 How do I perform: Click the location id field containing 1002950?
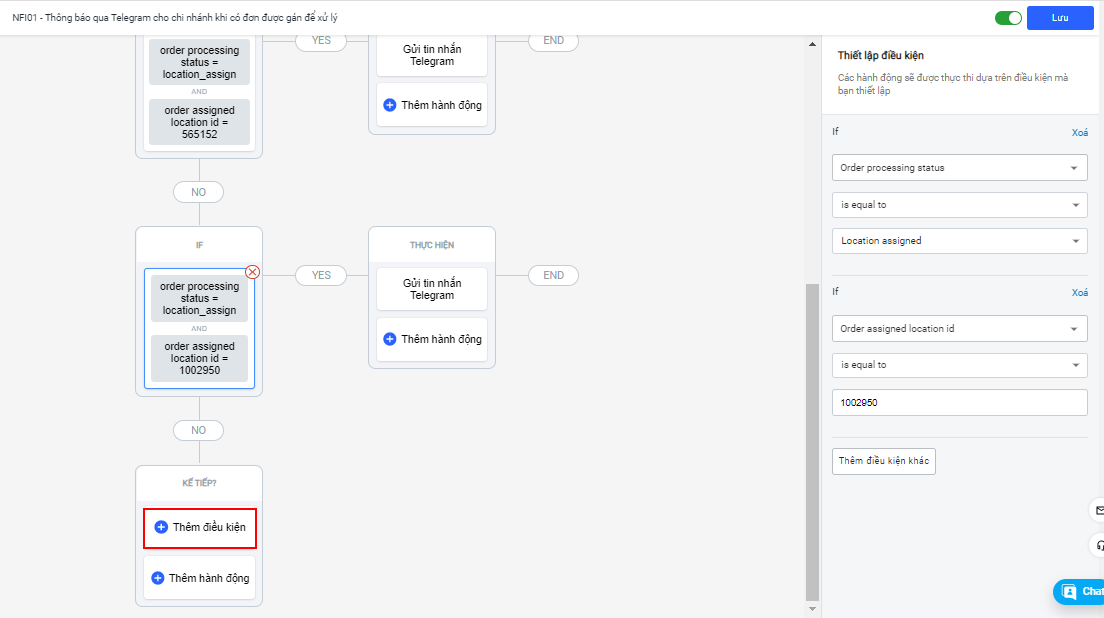tap(959, 402)
